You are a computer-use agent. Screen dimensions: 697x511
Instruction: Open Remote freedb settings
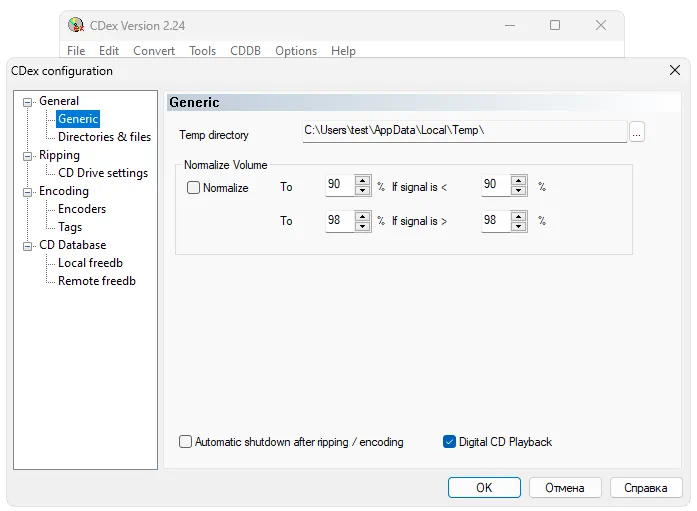pyautogui.click(x=97, y=281)
